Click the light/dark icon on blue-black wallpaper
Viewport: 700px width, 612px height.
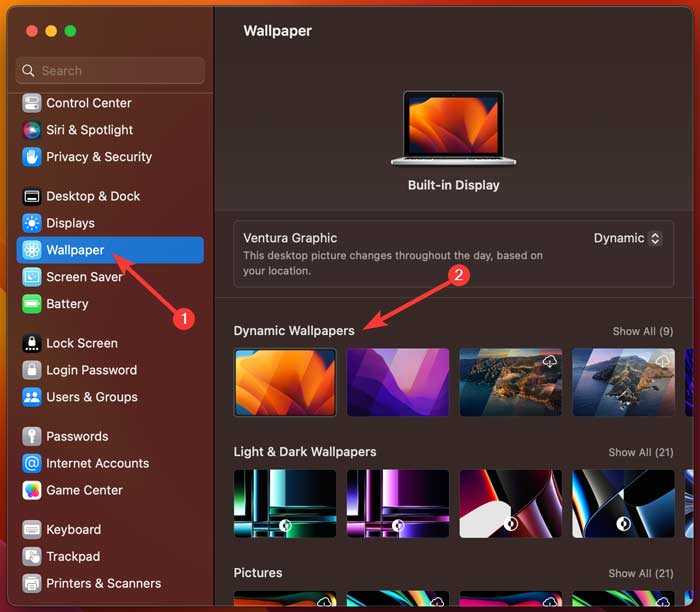pos(624,523)
